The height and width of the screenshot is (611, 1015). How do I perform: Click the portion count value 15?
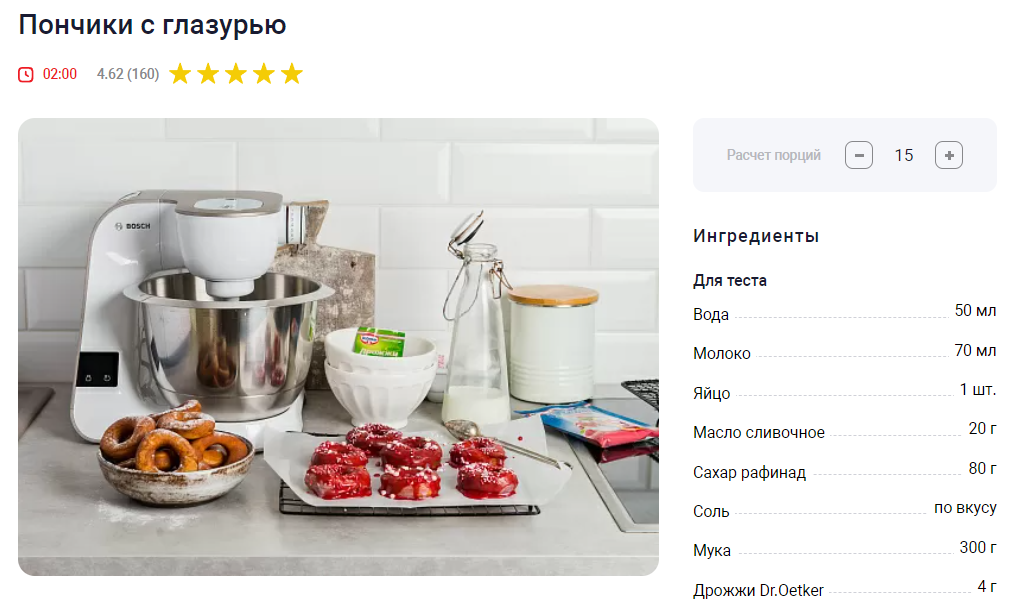pyautogui.click(x=904, y=155)
